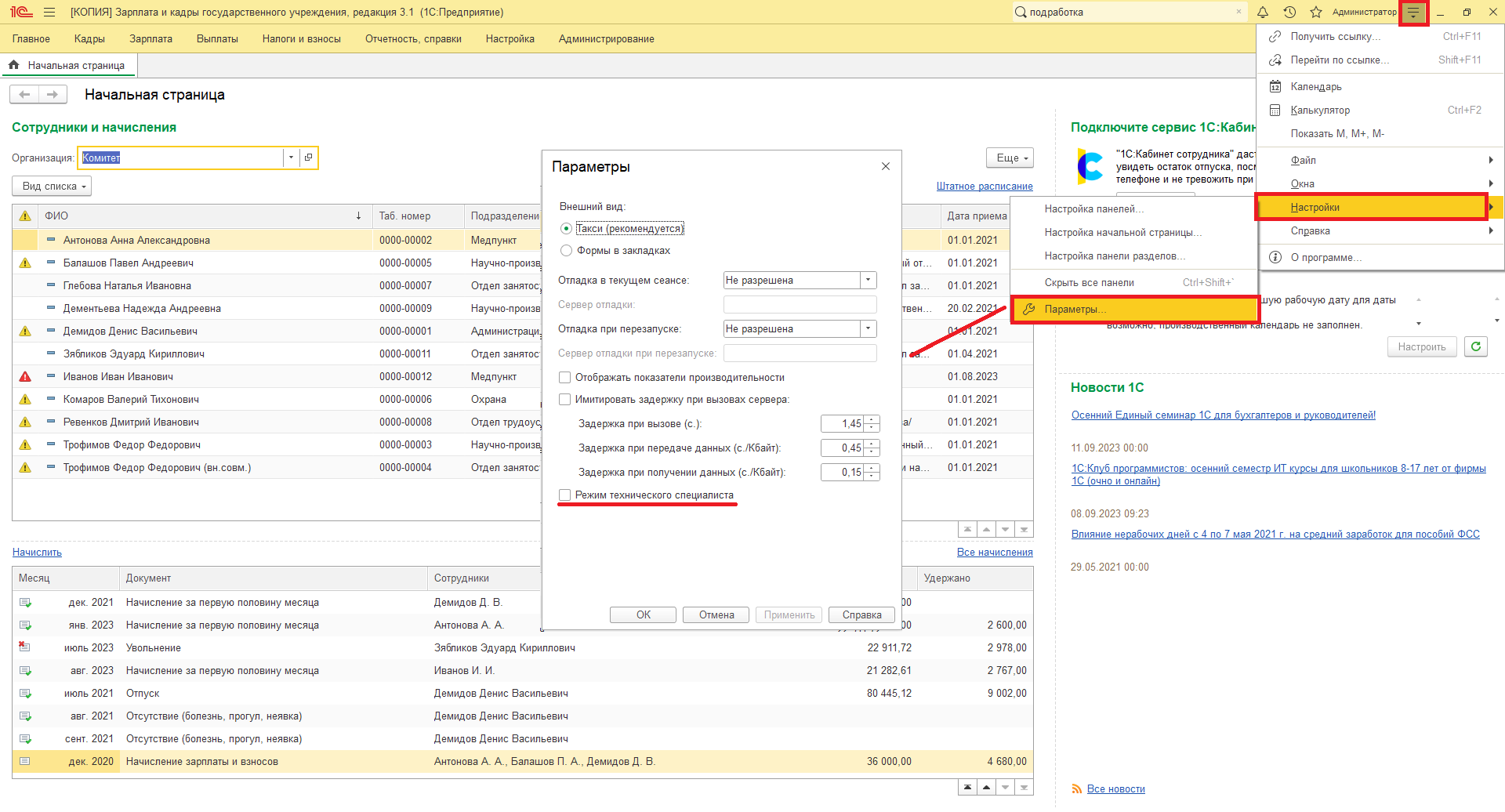Go forward with the right arrow button
Screen dimensions: 1505x812
pyautogui.click(x=53, y=95)
